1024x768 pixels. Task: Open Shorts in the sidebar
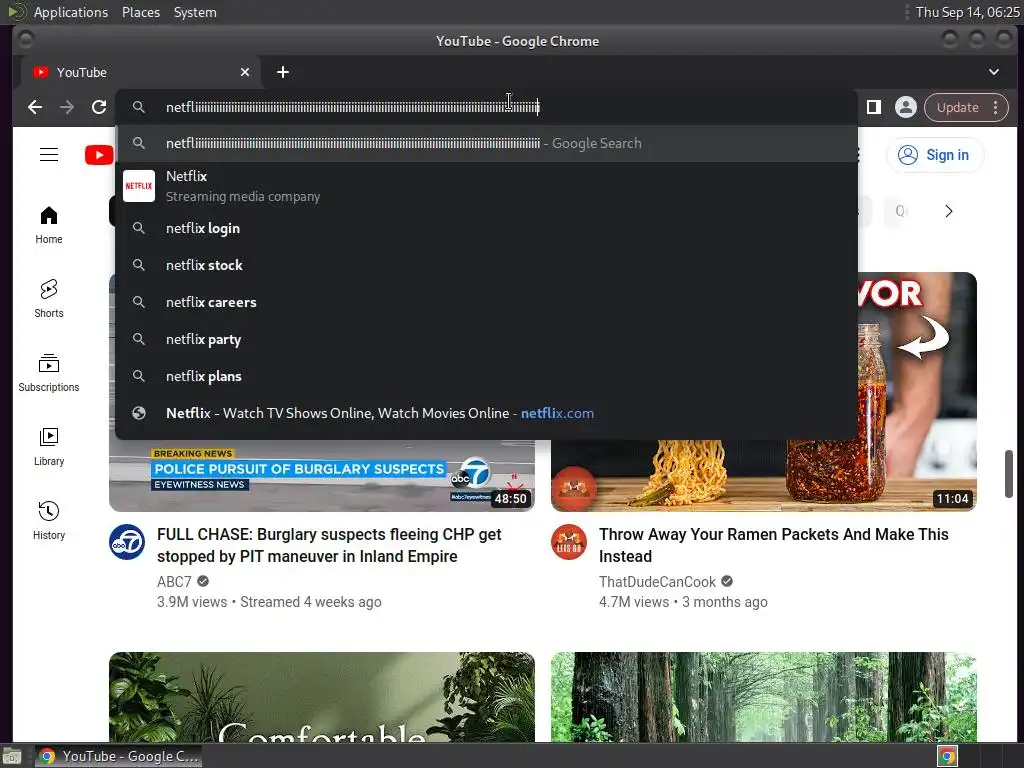click(49, 299)
